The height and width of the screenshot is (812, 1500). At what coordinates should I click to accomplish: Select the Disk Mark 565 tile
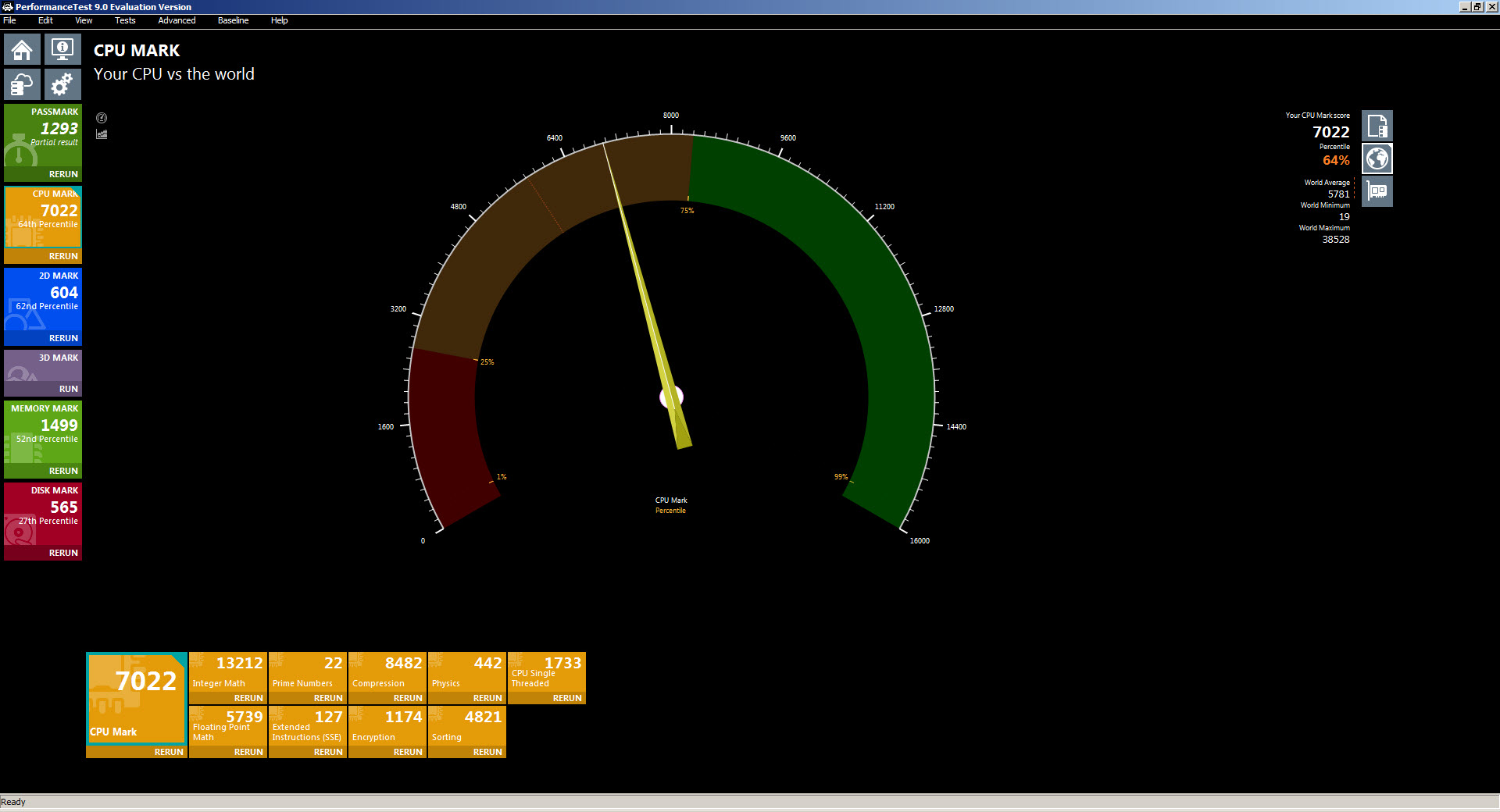pos(43,515)
